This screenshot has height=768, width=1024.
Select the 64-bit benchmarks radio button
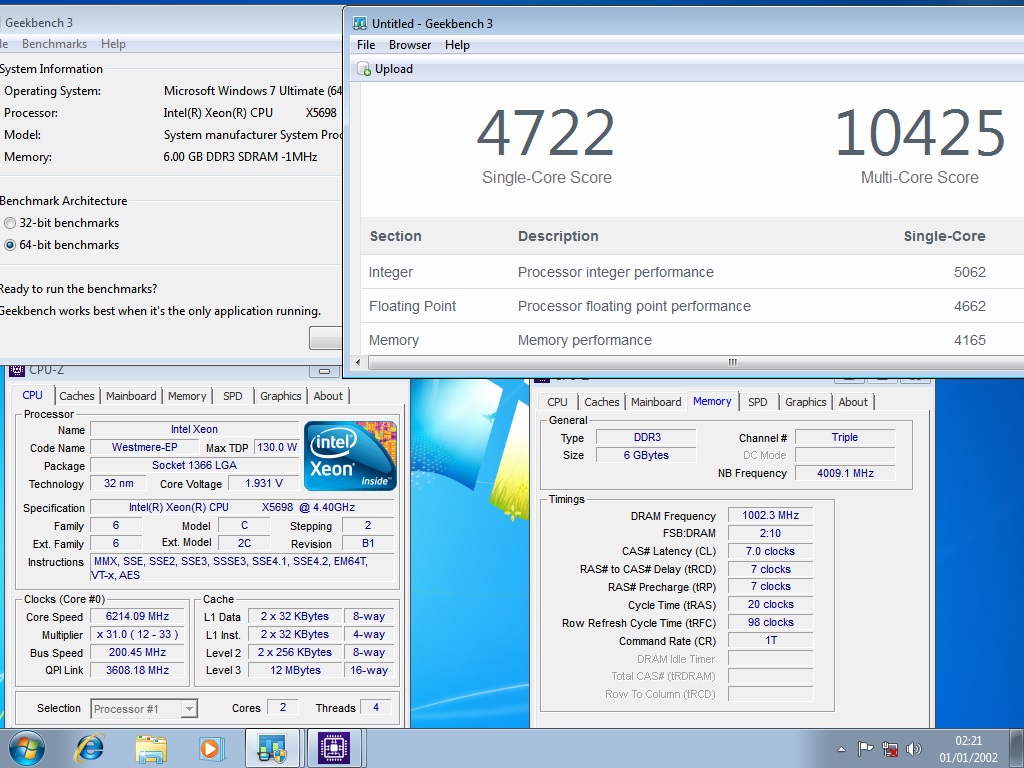[10, 245]
